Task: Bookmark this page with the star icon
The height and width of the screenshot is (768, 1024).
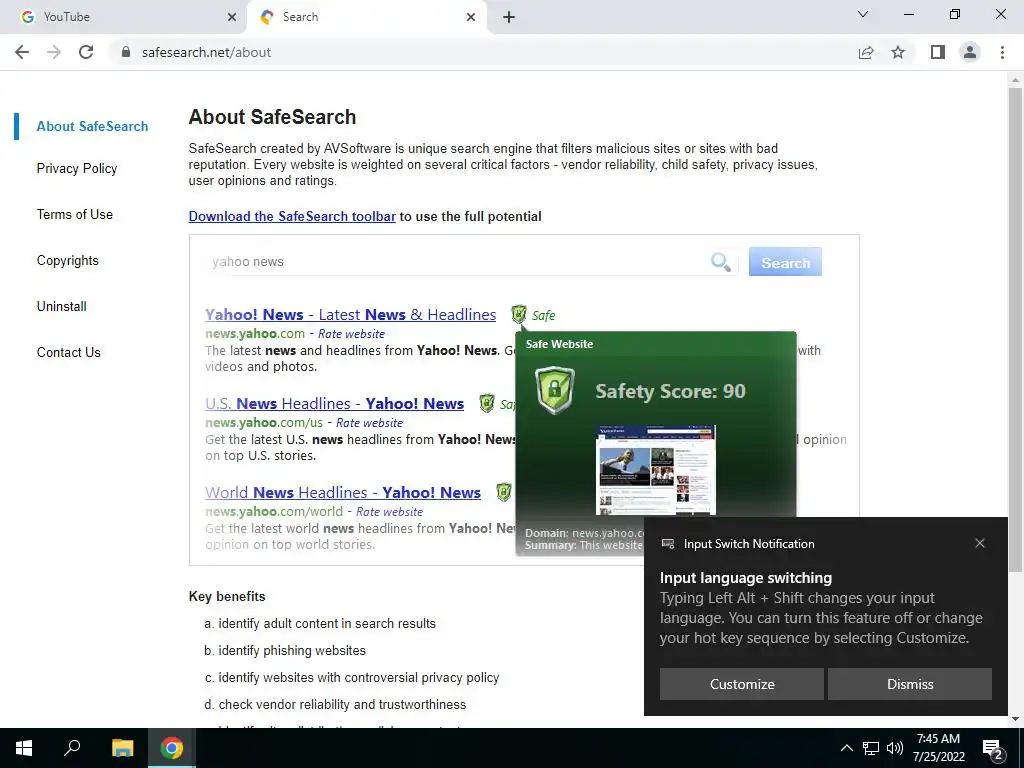Action: pos(898,52)
